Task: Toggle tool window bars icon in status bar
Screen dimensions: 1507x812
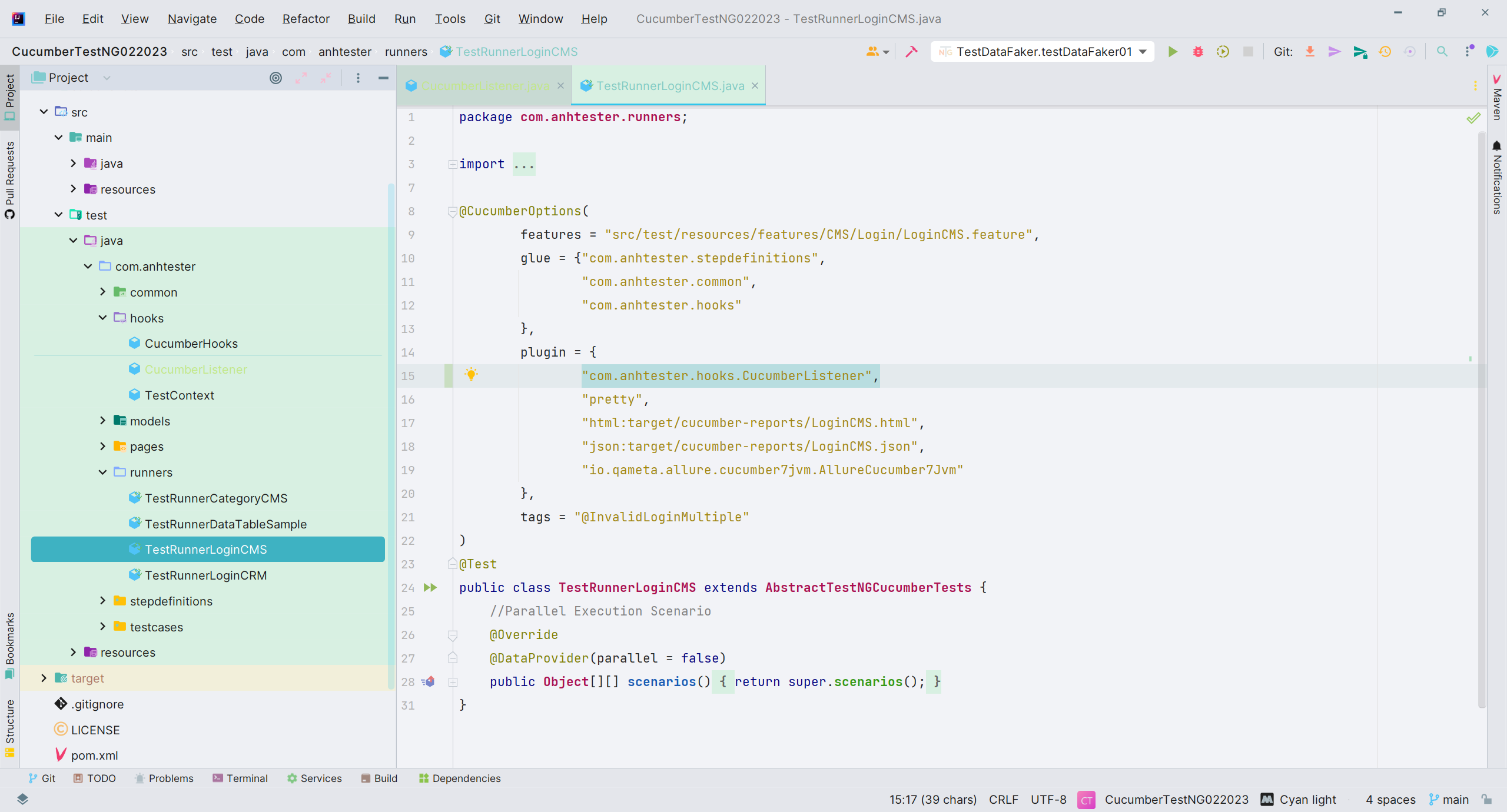Action: pyautogui.click(x=22, y=799)
